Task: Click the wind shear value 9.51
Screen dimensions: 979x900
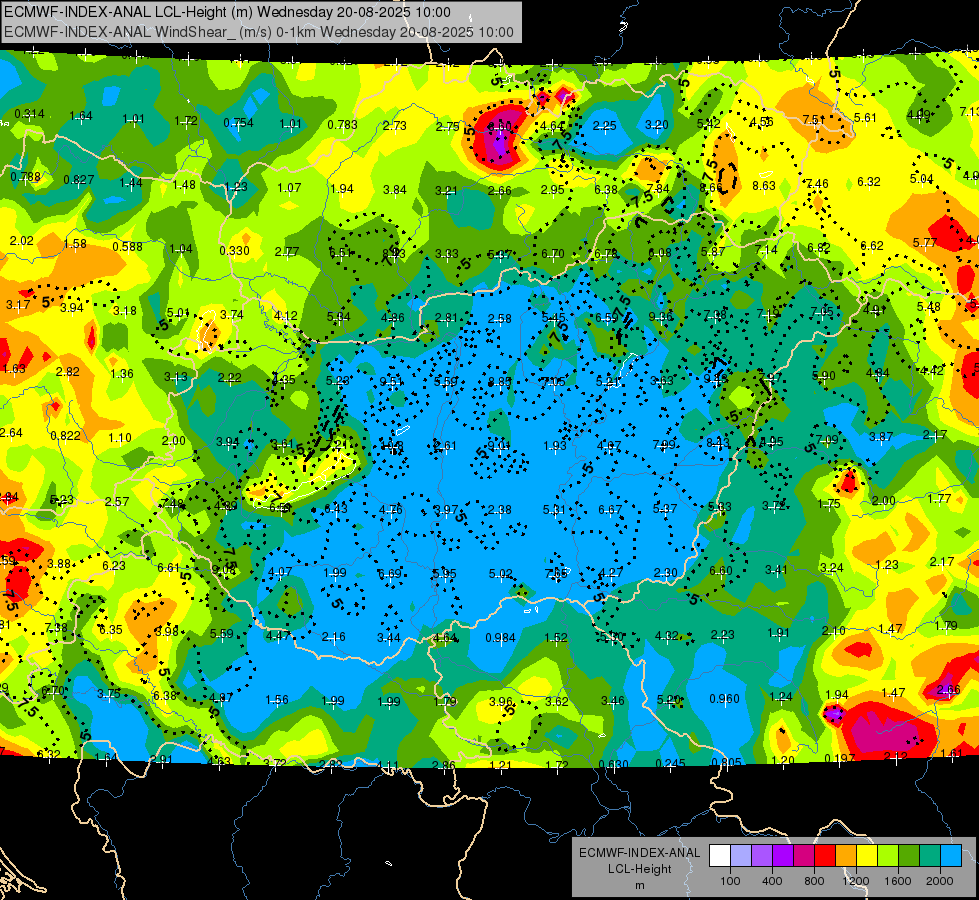Action: coord(391,382)
